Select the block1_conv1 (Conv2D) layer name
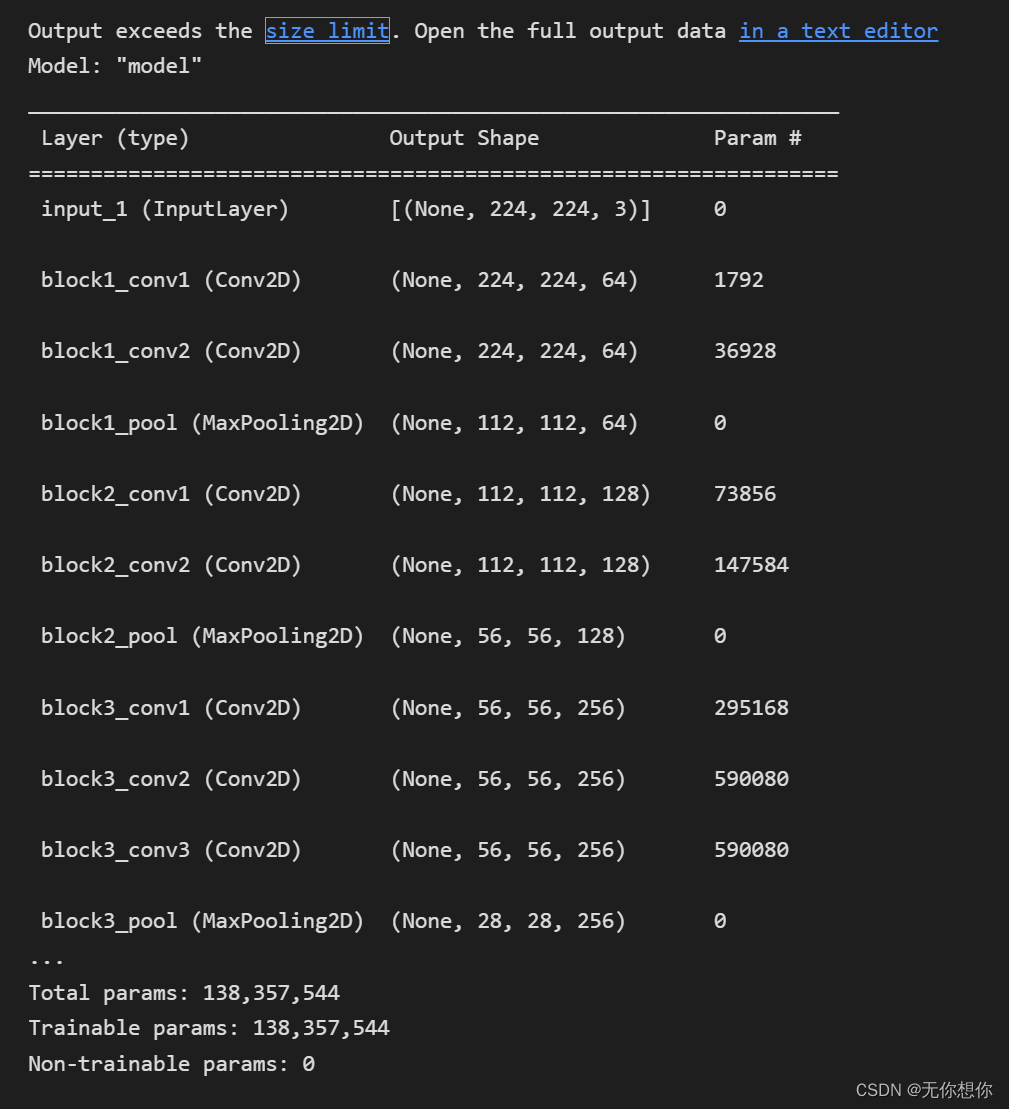The height and width of the screenshot is (1109, 1009). tap(171, 280)
